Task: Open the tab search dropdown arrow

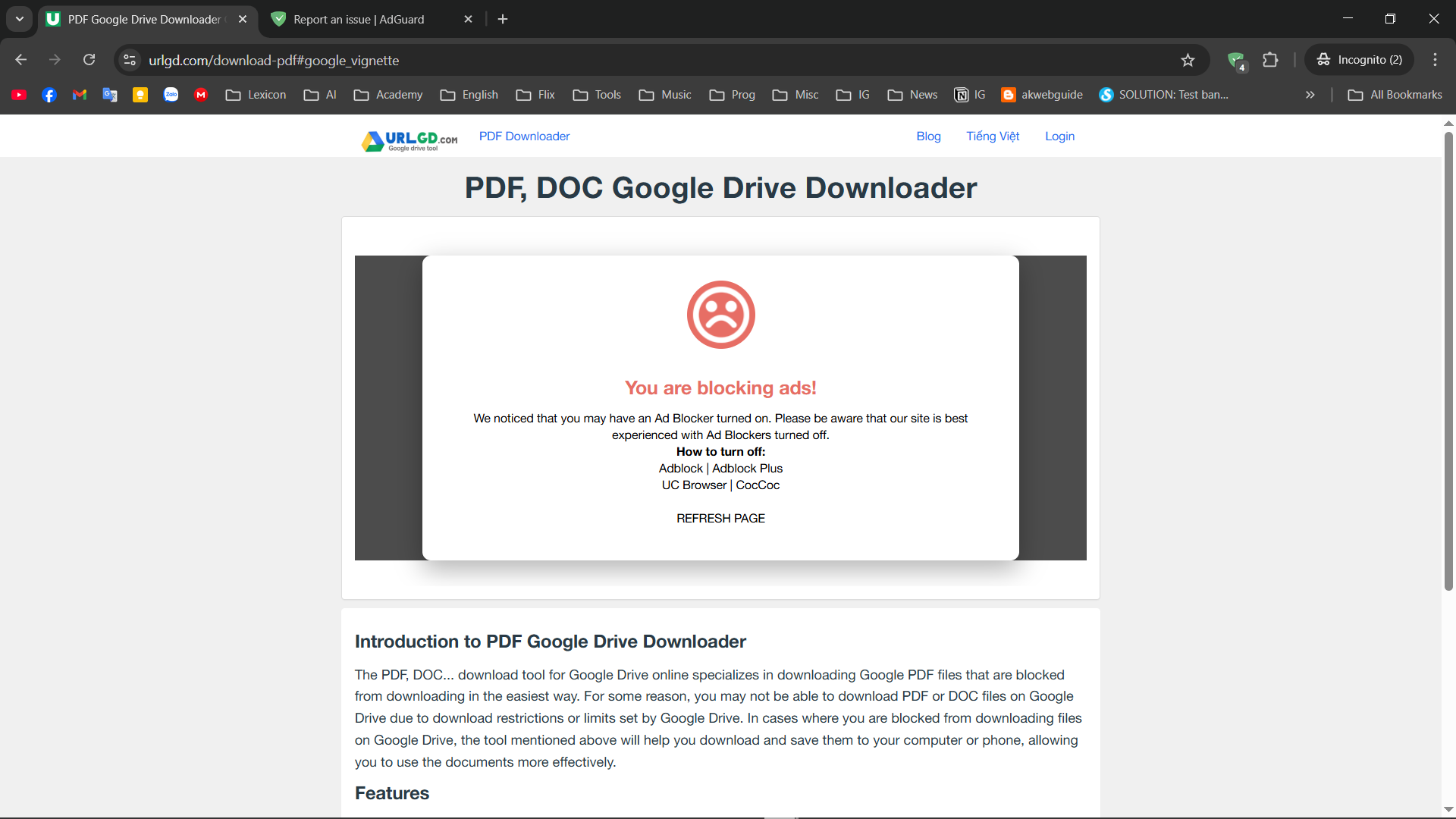Action: [20, 19]
